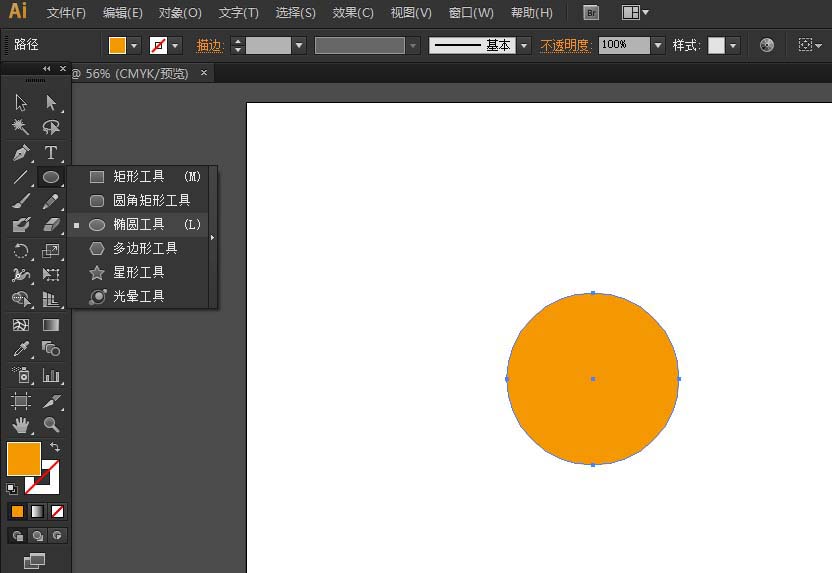Open opacity 100% dropdown arrow
832x573 pixels.
[658, 46]
